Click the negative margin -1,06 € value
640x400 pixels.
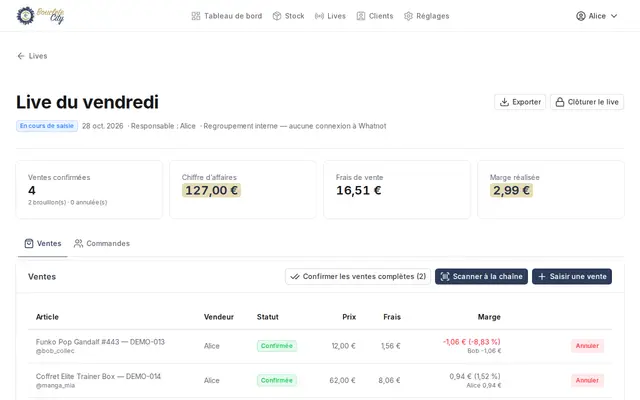click(471, 342)
